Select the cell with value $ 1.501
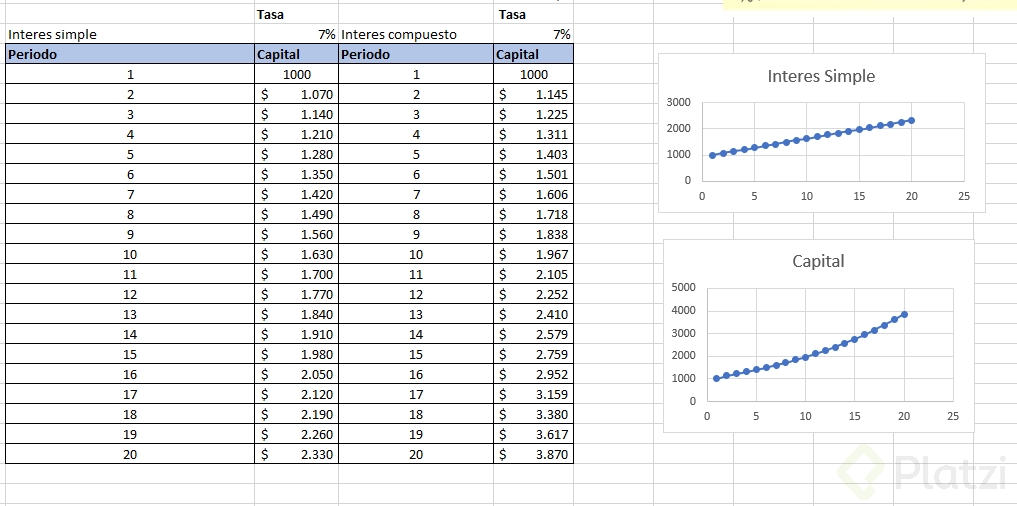1017x506 pixels. tap(534, 175)
